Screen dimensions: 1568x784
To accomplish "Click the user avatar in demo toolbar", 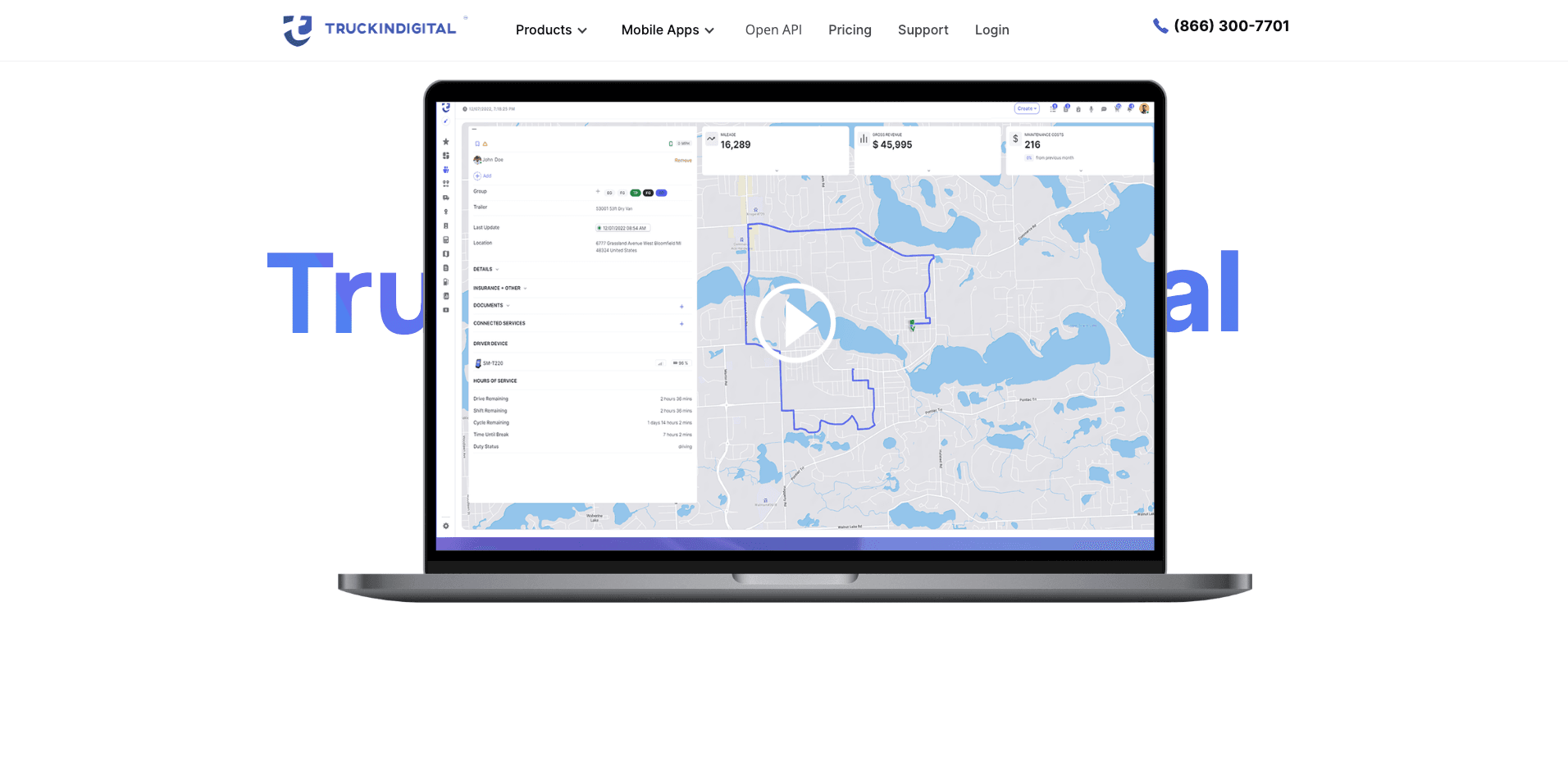I will pos(1144,108).
